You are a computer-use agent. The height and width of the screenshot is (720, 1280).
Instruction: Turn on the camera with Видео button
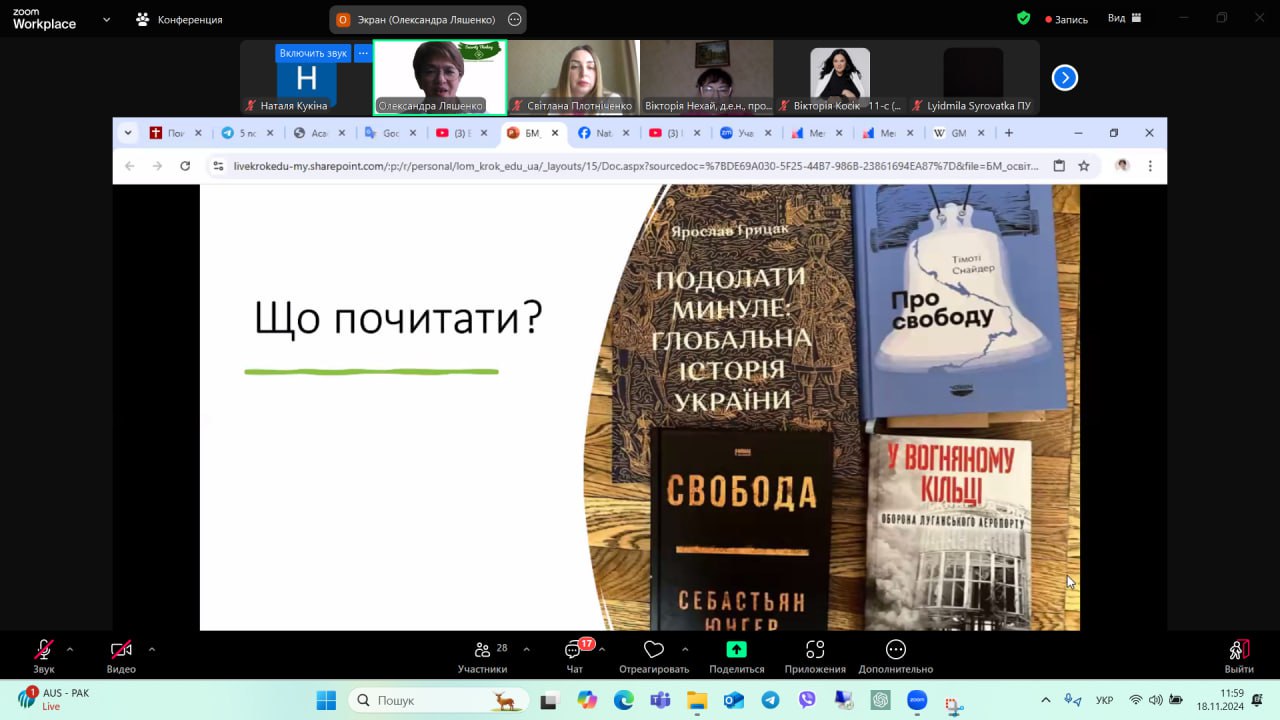click(121, 656)
